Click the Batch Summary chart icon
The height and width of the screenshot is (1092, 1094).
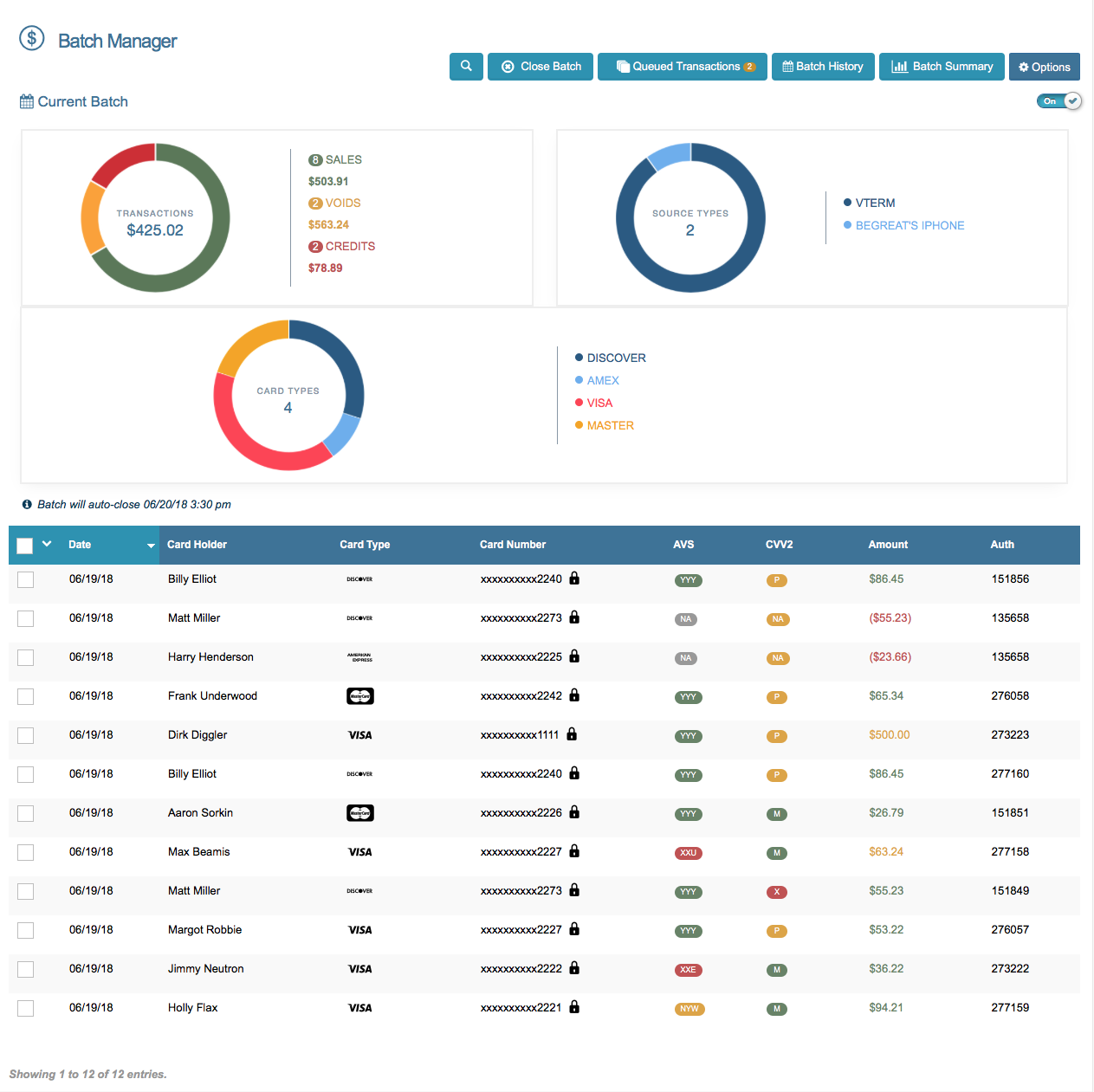coord(901,67)
